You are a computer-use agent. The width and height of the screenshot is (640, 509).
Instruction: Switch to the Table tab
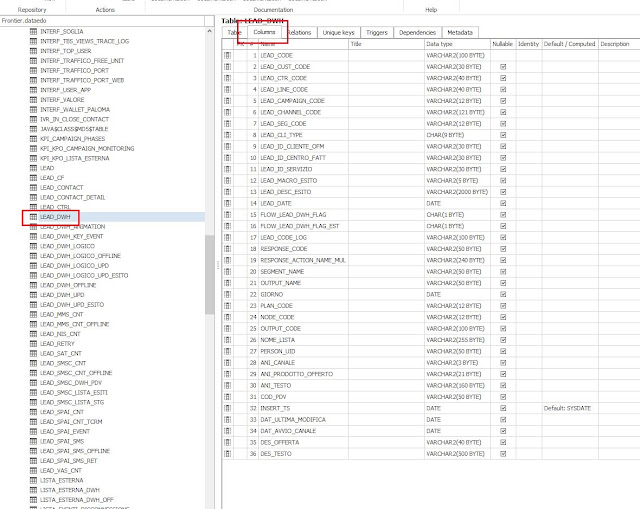[235, 33]
